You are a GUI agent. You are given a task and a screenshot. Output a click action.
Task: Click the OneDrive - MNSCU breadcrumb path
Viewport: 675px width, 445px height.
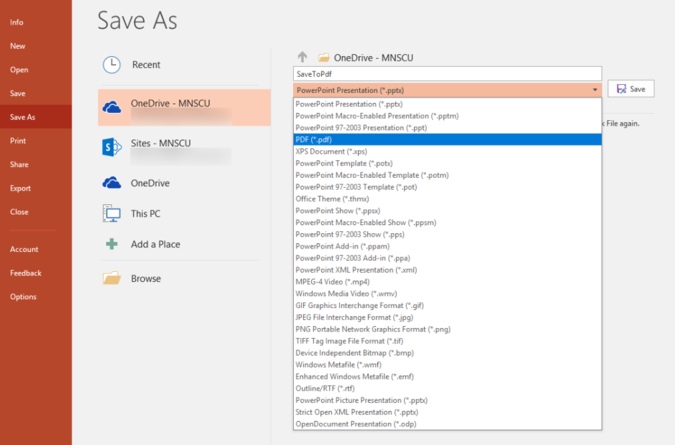pyautogui.click(x=367, y=58)
